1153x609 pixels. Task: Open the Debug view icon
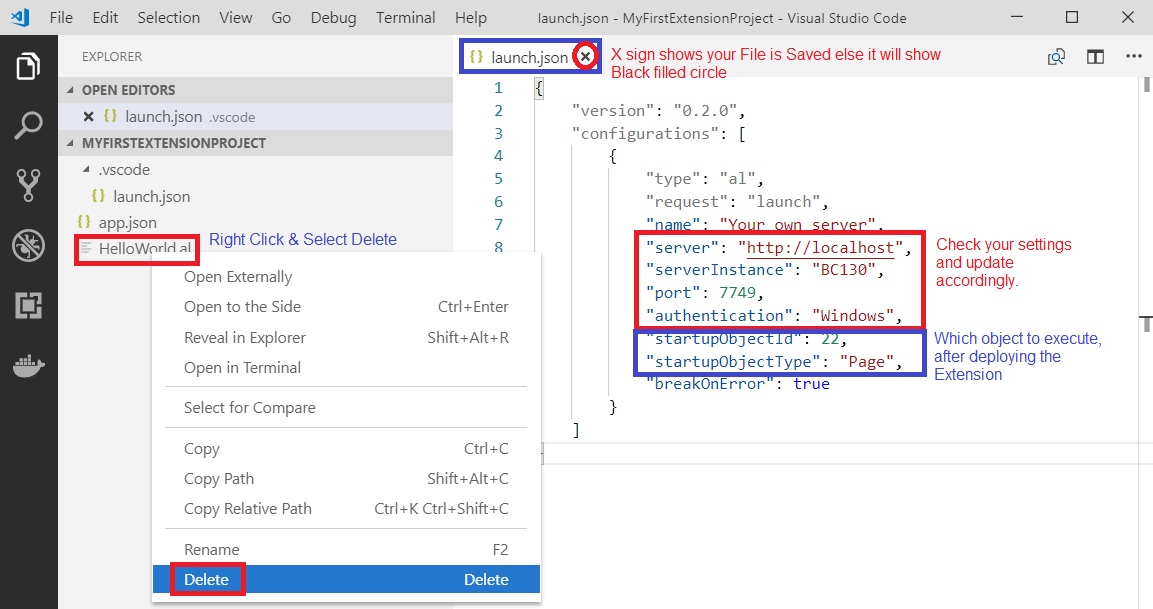(28, 245)
